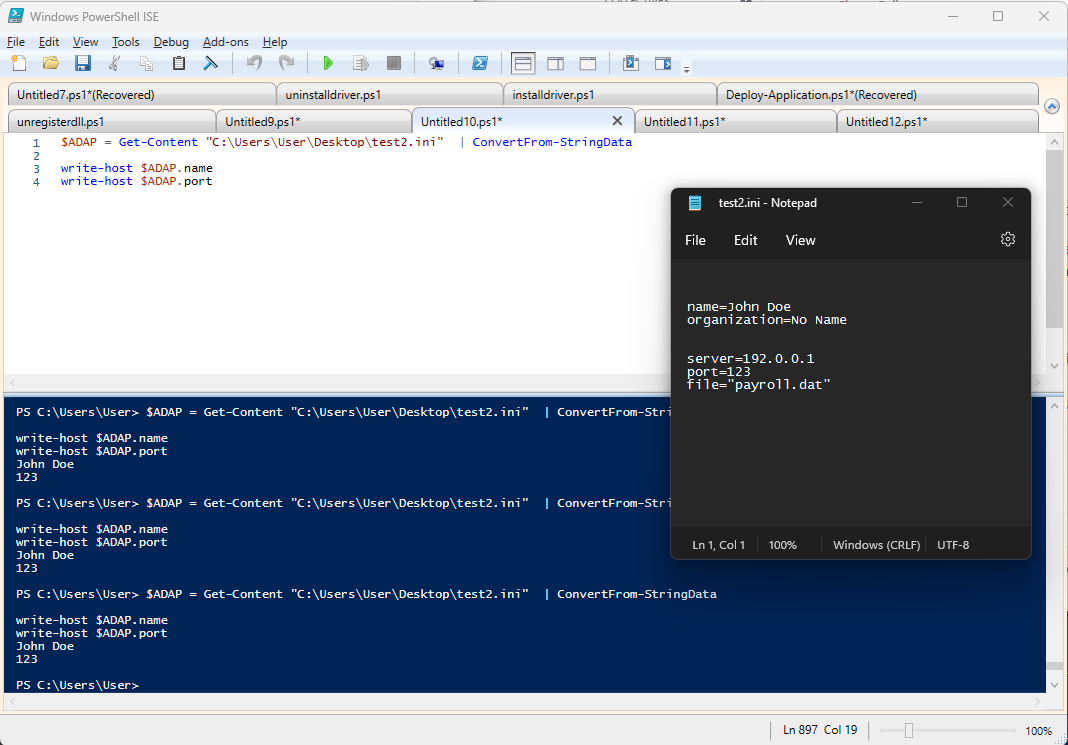Click the file="payroll.dat" line in Notepad
The width and height of the screenshot is (1068, 745).
click(758, 385)
